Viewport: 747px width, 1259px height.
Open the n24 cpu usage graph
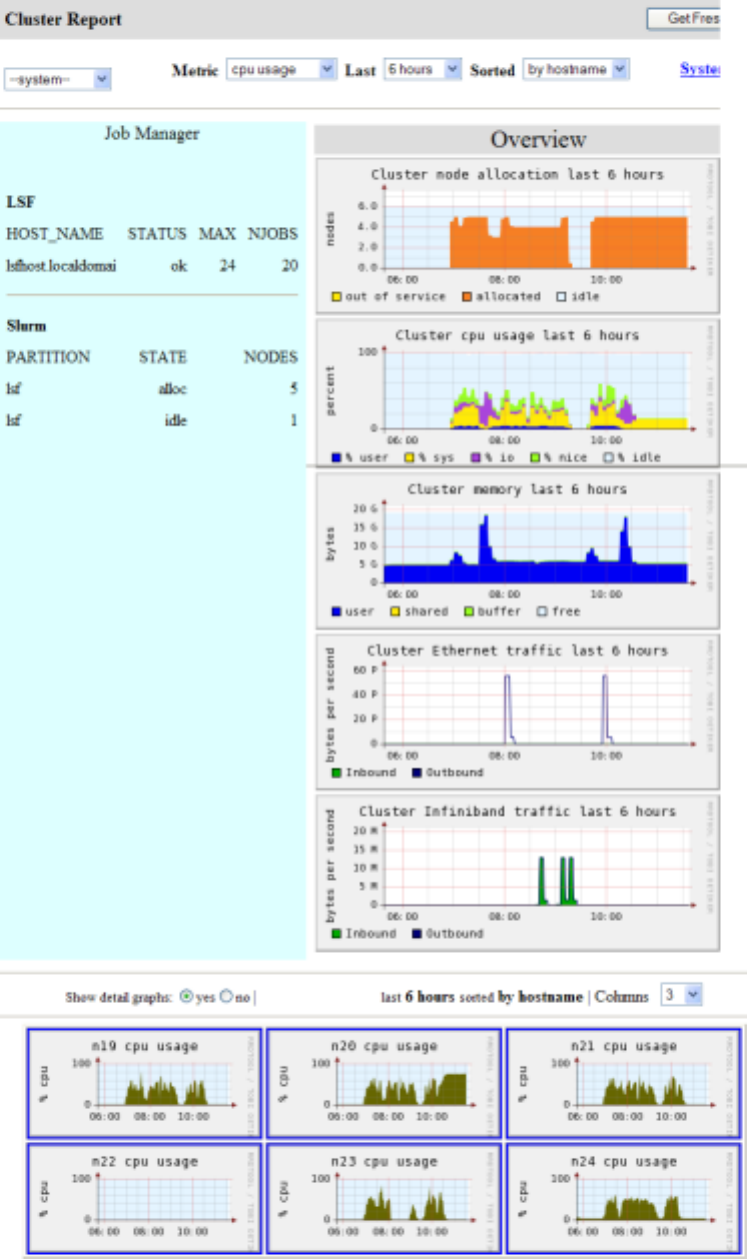pyautogui.click(x=625, y=1197)
